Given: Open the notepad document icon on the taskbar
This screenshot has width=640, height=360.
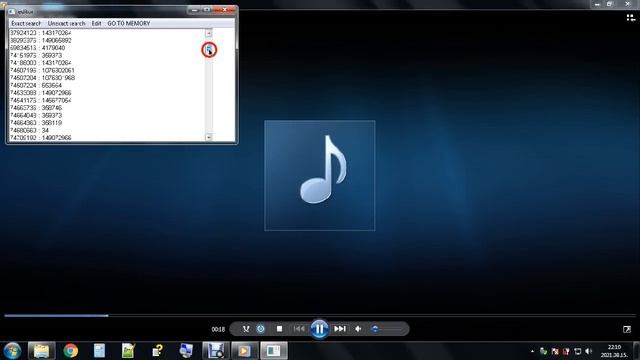Looking at the screenshot, I should [99, 351].
